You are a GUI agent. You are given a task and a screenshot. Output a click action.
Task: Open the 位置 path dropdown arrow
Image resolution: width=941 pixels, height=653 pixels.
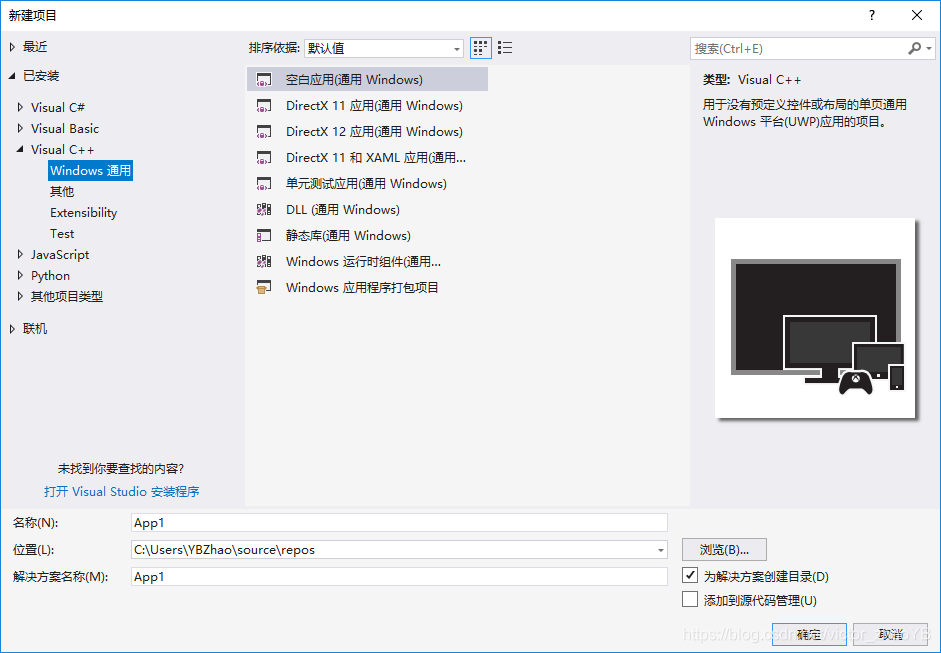tap(660, 550)
